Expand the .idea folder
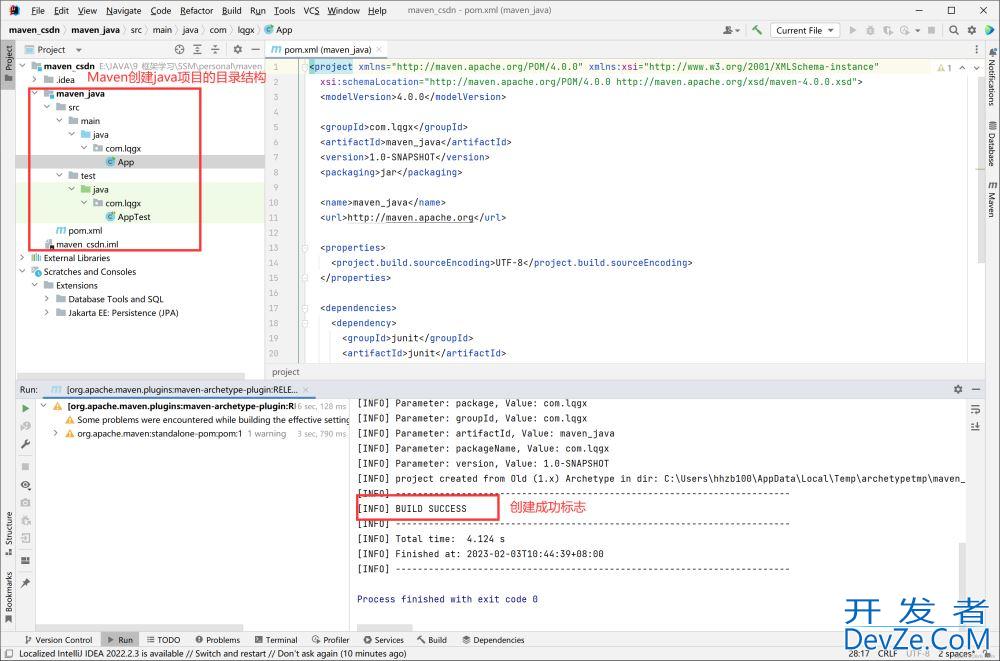The image size is (1000, 661). coord(35,79)
